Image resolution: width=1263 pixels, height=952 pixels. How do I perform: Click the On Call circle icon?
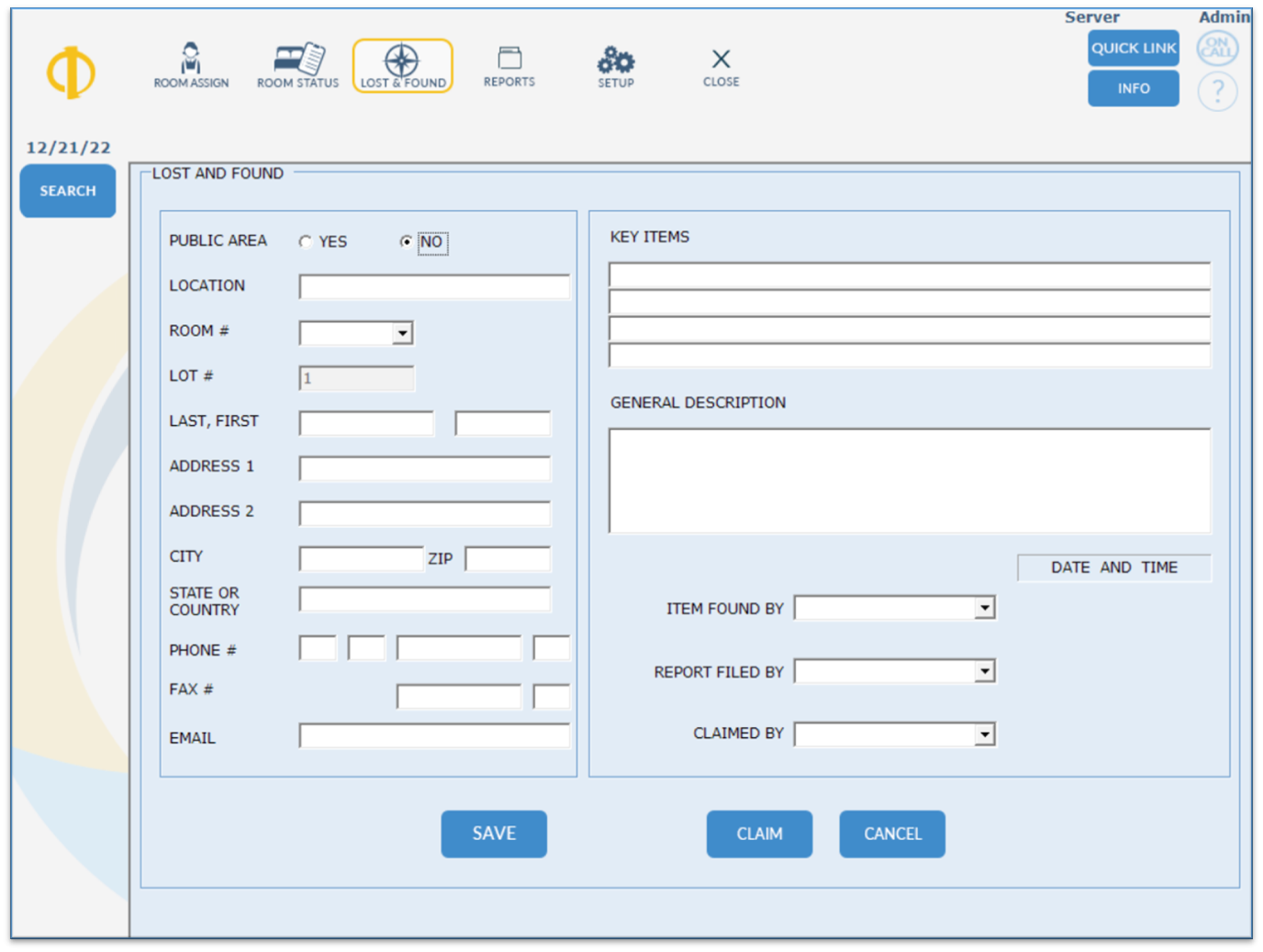click(x=1217, y=48)
